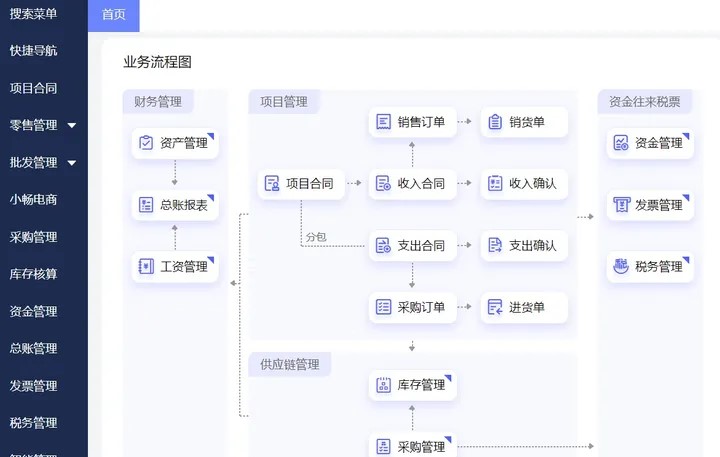Click the 搜索菜单 search field
Viewport: 720px width, 457px height.
point(34,14)
